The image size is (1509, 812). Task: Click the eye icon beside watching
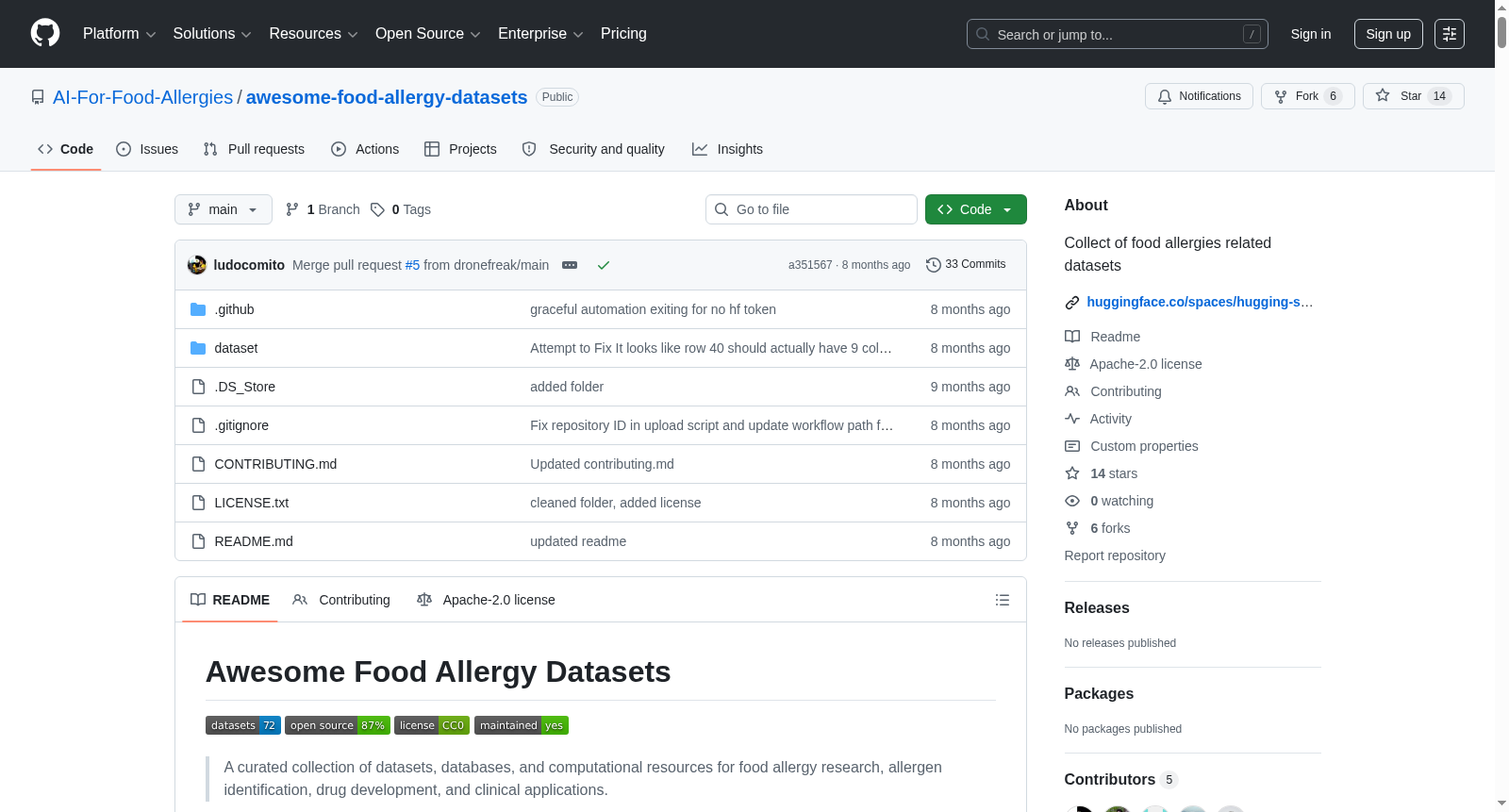[x=1072, y=501]
